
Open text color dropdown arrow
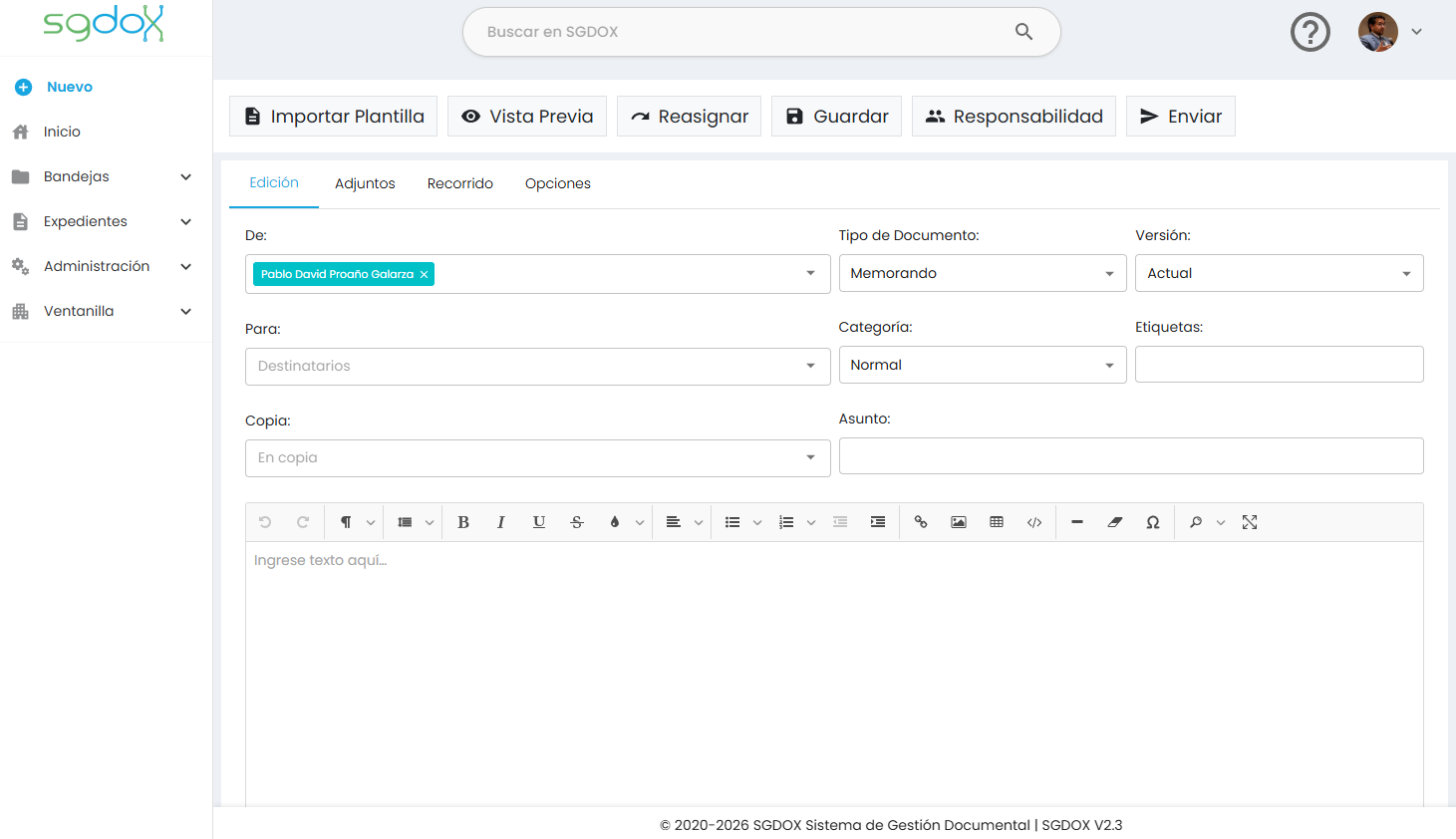pyautogui.click(x=640, y=522)
